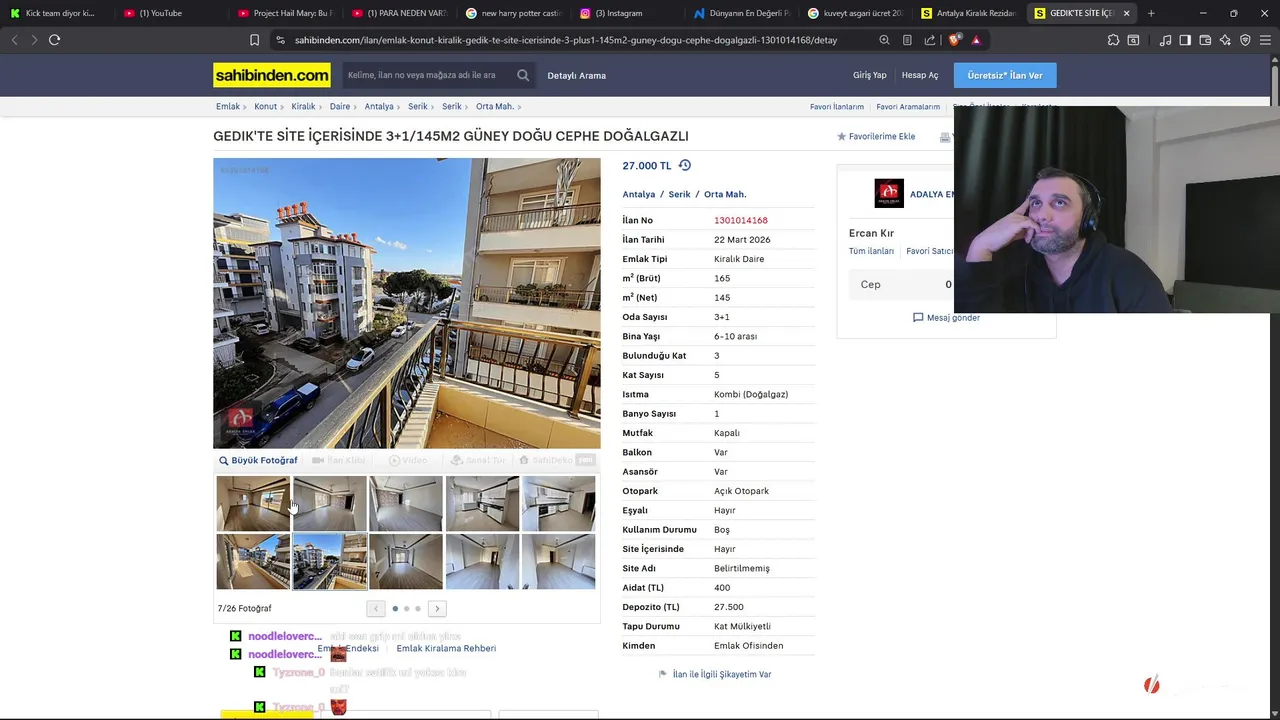Screen dimensions: 1280x720
Task: Click the music note media control icon
Action: pos(1166,40)
